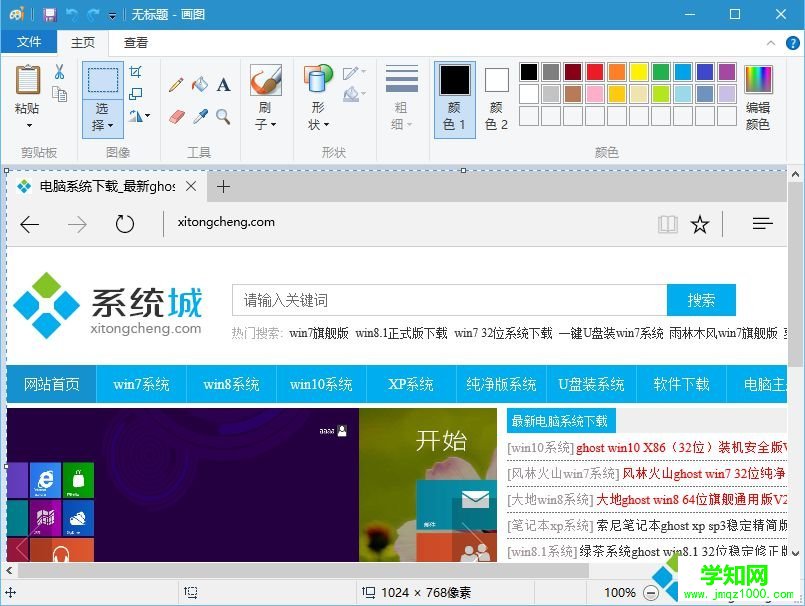This screenshot has width=805, height=606.
Task: Click the Save icon in the quick access toolbar
Action: (x=48, y=14)
